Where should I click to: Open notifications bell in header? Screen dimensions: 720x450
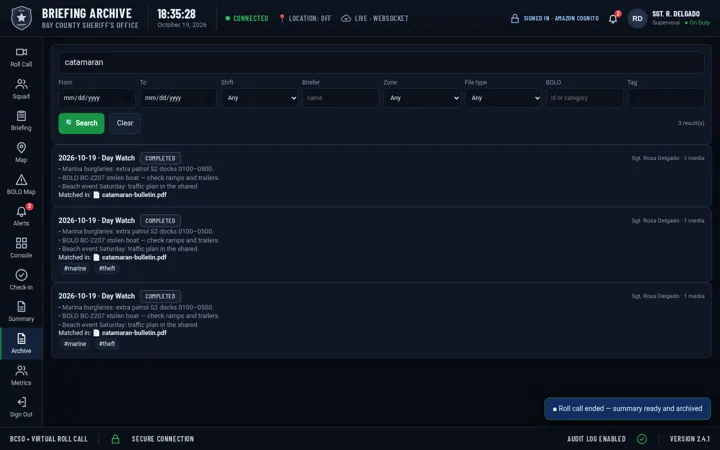tap(613, 19)
